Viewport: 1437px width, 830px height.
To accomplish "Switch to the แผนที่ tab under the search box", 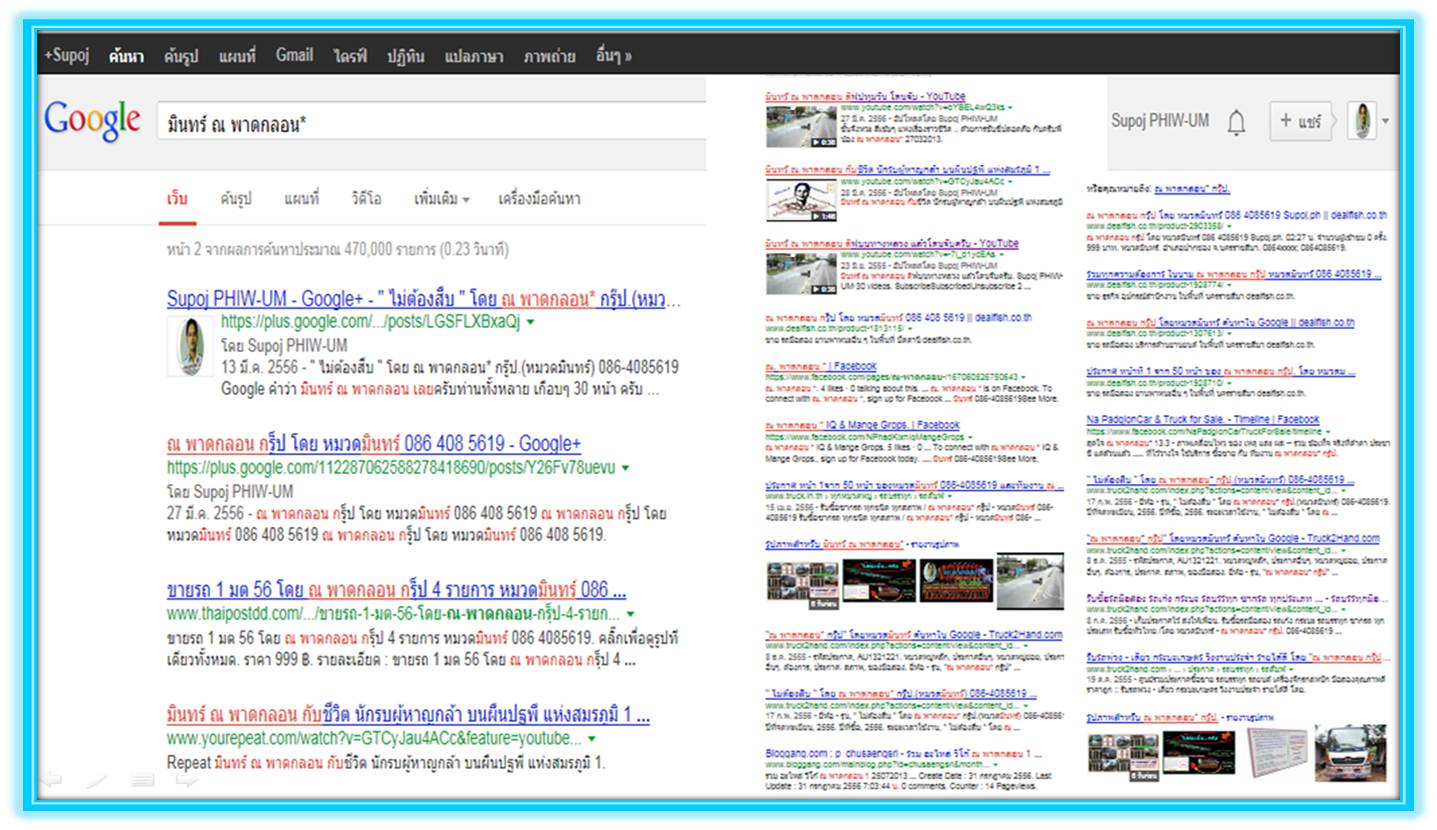I will pos(302,199).
